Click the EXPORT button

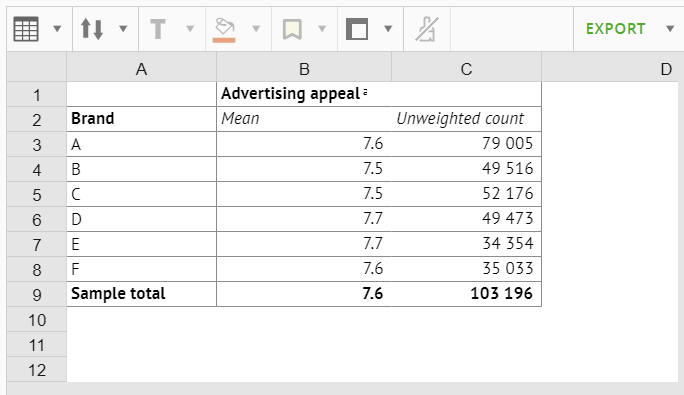tap(616, 29)
